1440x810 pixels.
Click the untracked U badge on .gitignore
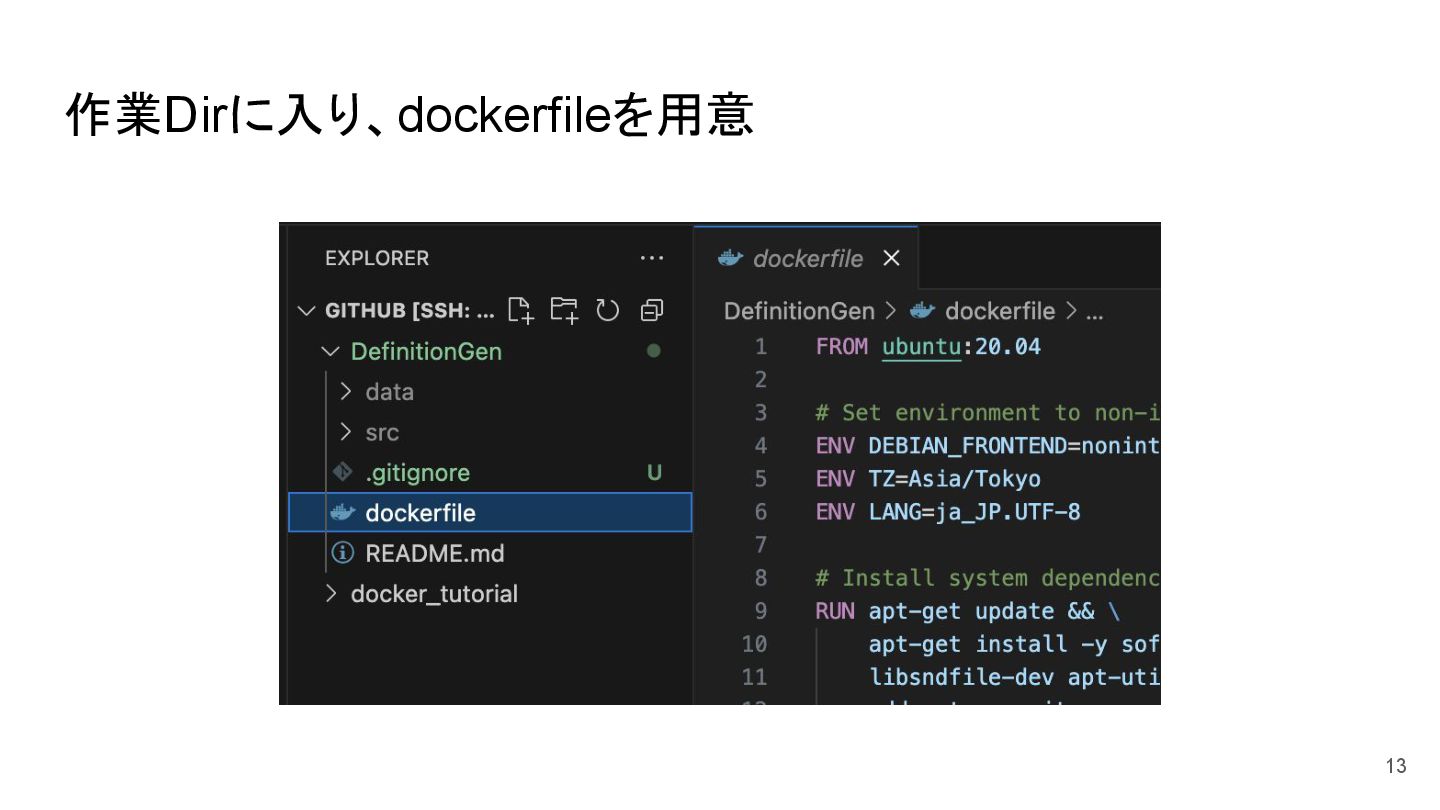coord(654,473)
